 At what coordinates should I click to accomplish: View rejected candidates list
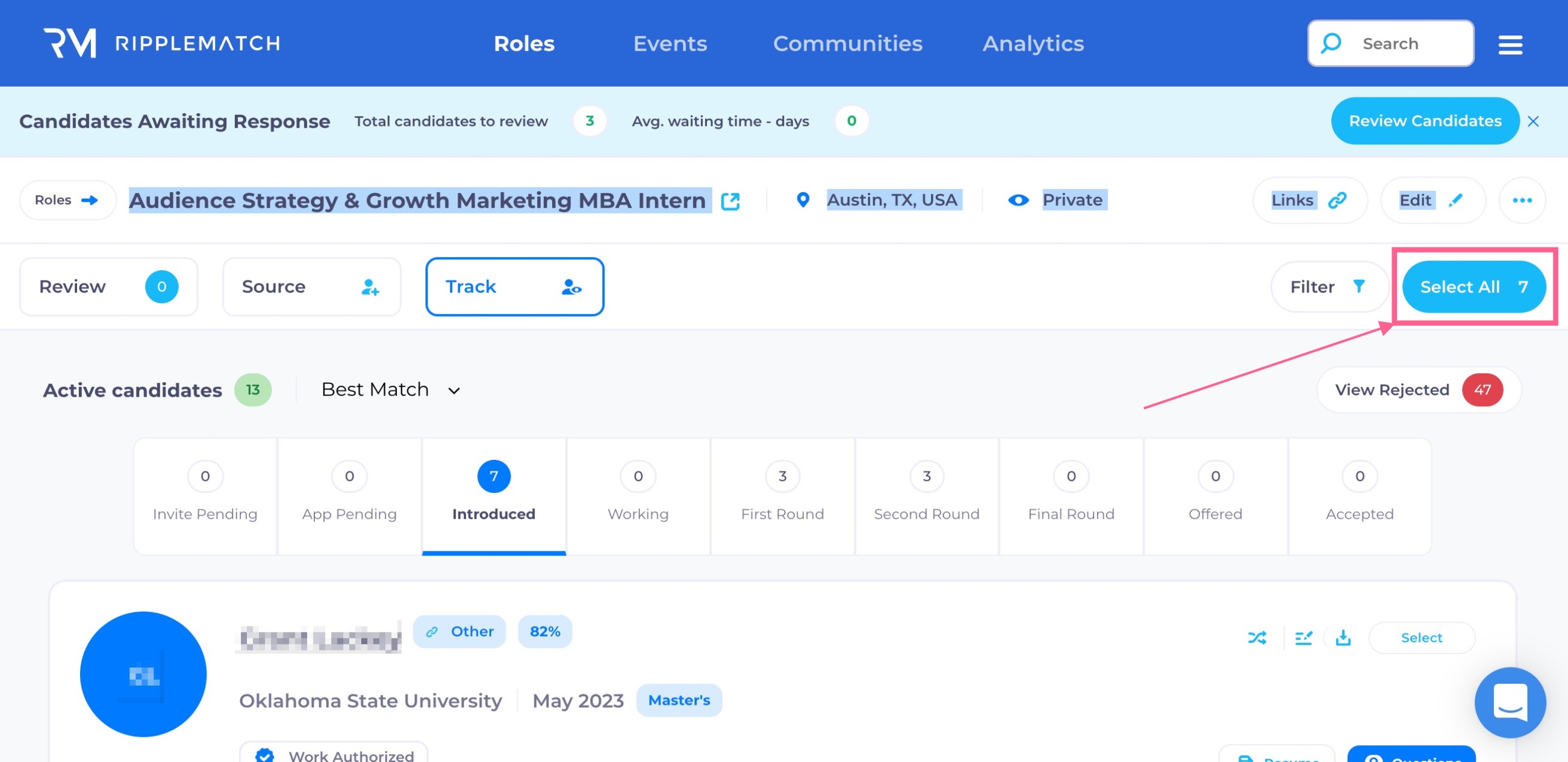coord(1418,389)
